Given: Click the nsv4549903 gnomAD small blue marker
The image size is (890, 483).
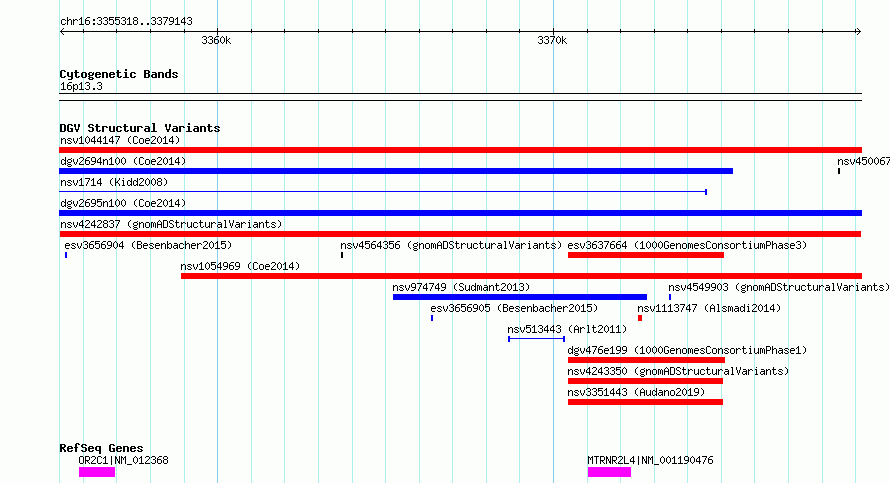Looking at the screenshot, I should 670,297.
